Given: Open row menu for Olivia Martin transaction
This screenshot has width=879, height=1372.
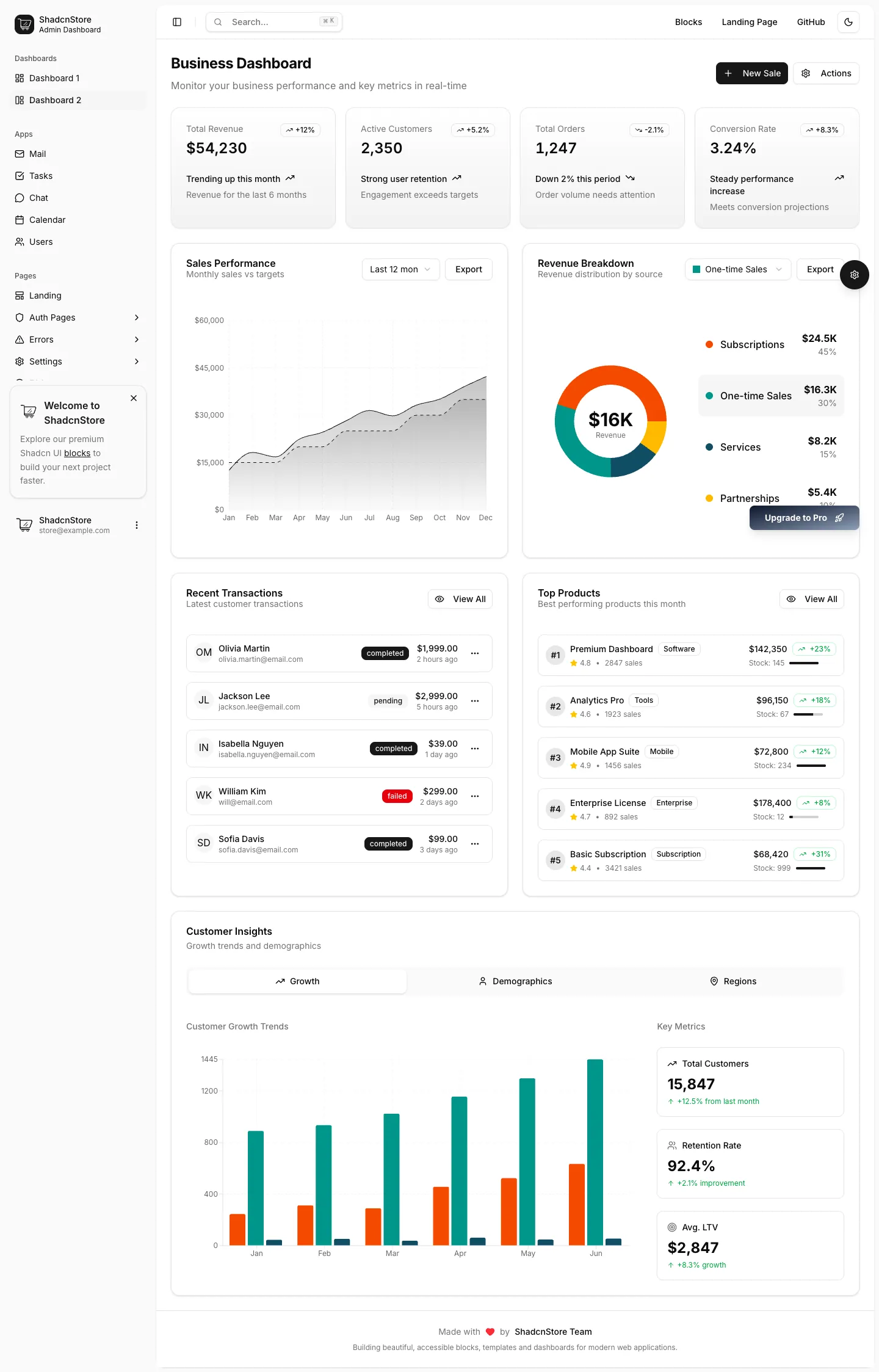Looking at the screenshot, I should (475, 653).
